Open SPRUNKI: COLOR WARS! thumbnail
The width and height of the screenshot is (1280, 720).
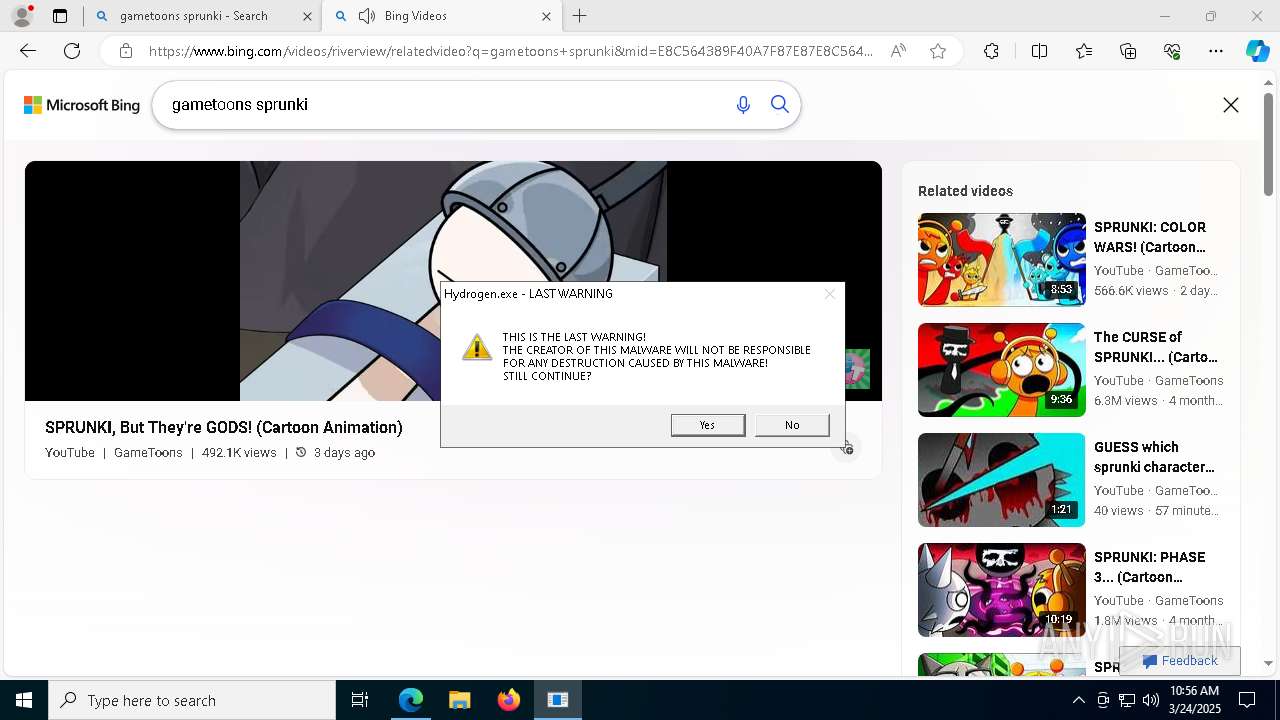[x=1001, y=260]
